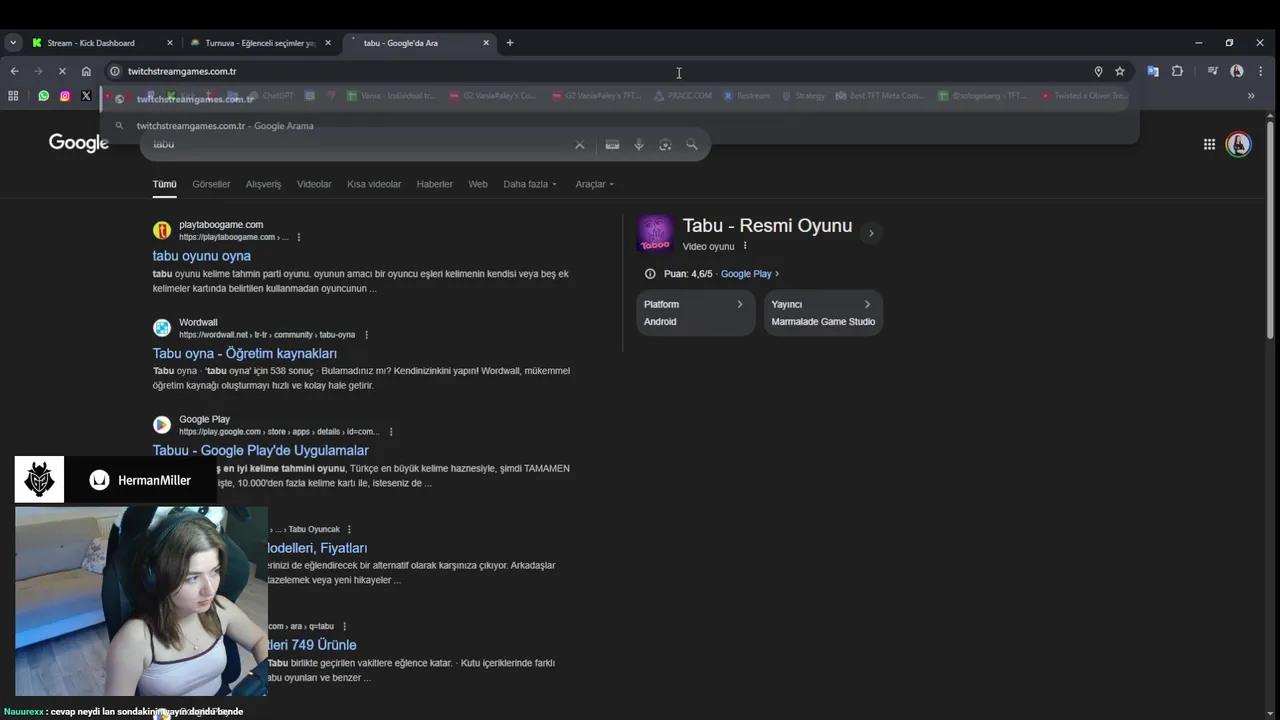Start voice search with microphone icon

(639, 145)
